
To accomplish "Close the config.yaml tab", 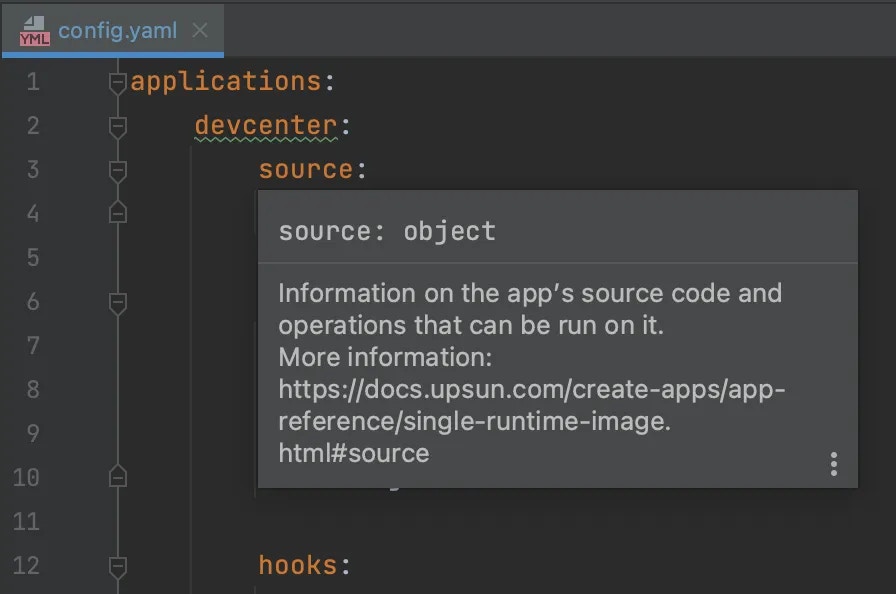I will click(x=199, y=30).
